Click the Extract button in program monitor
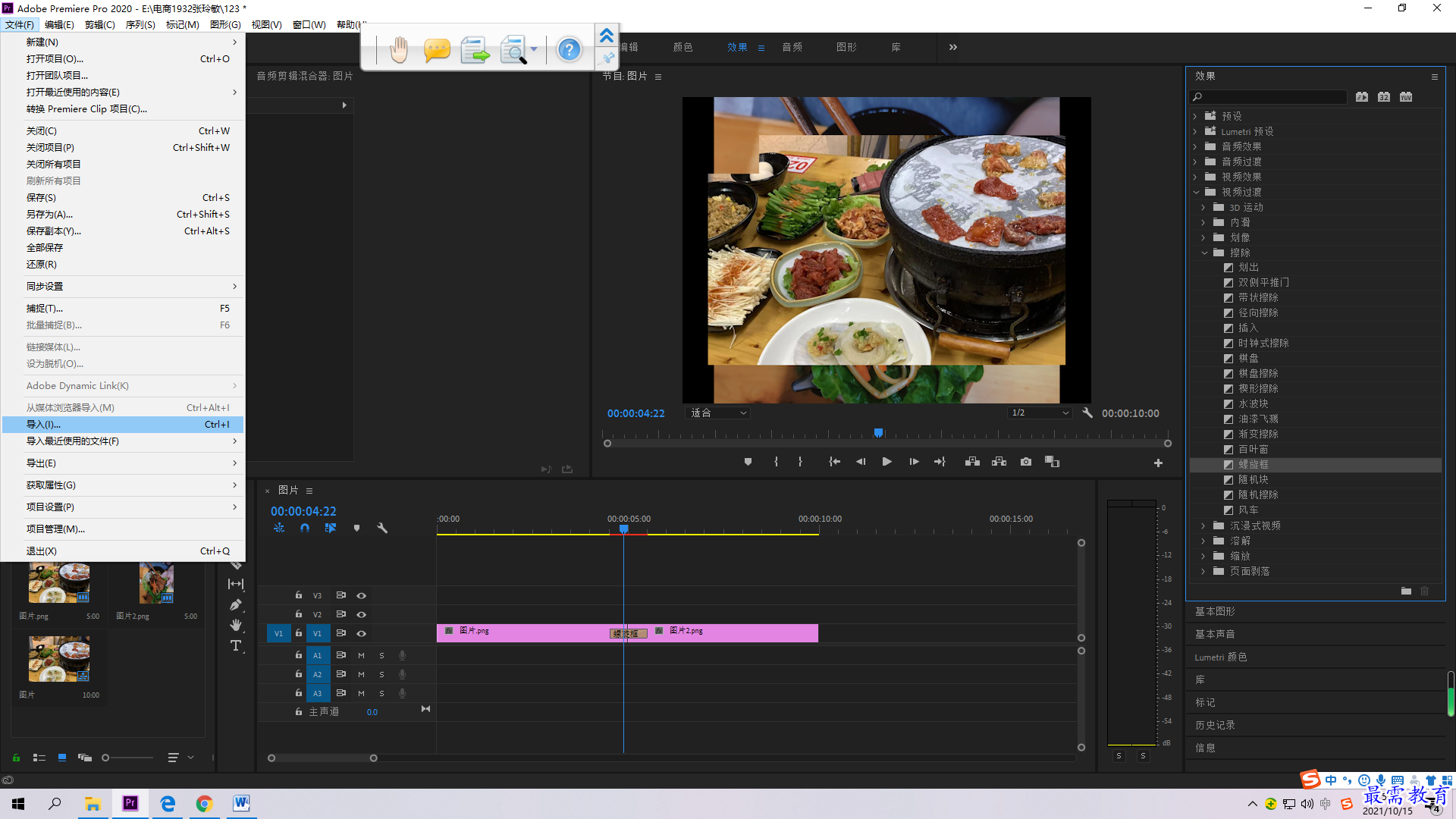This screenshot has width=1456, height=819. point(999,462)
